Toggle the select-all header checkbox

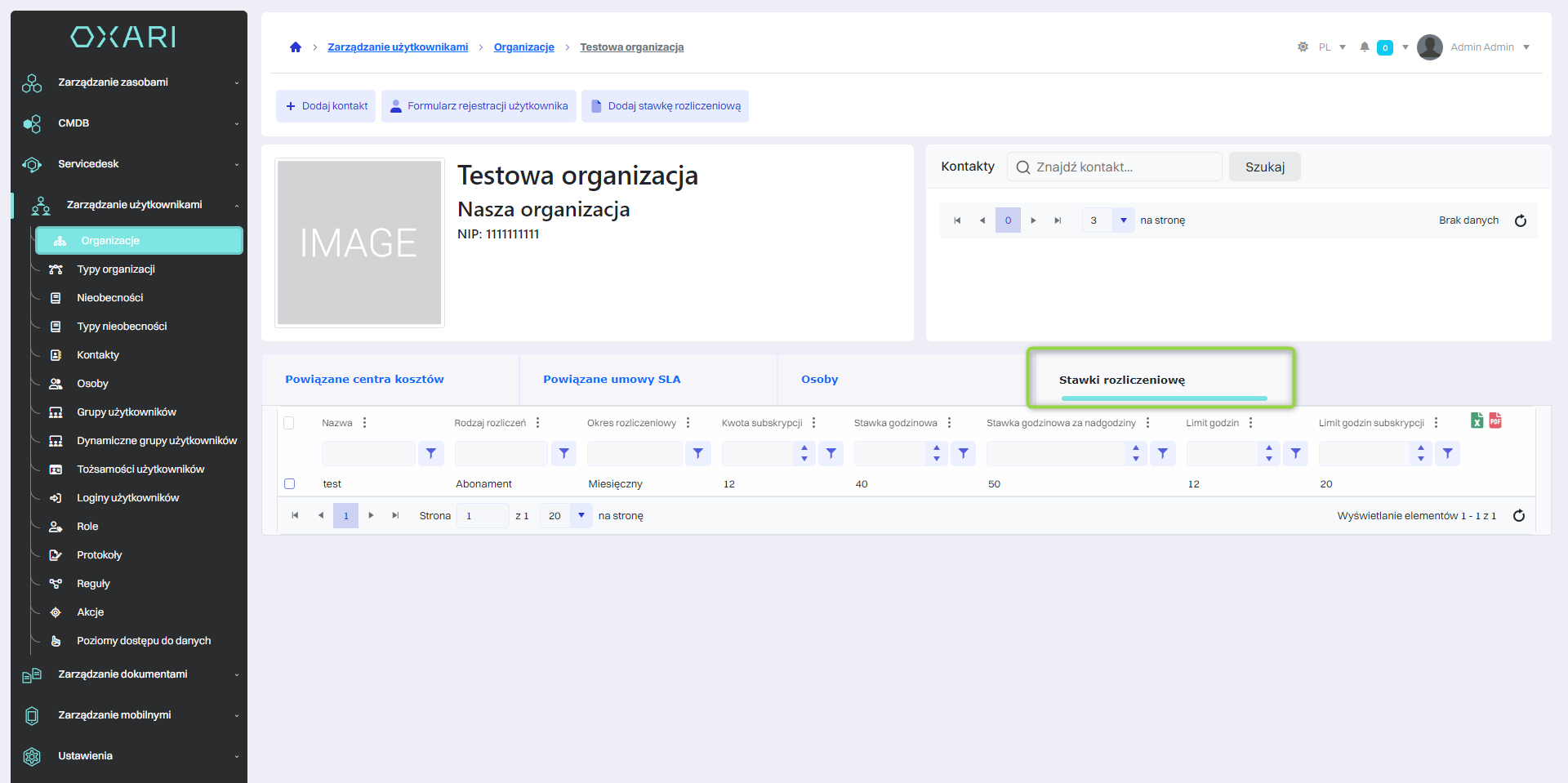289,423
